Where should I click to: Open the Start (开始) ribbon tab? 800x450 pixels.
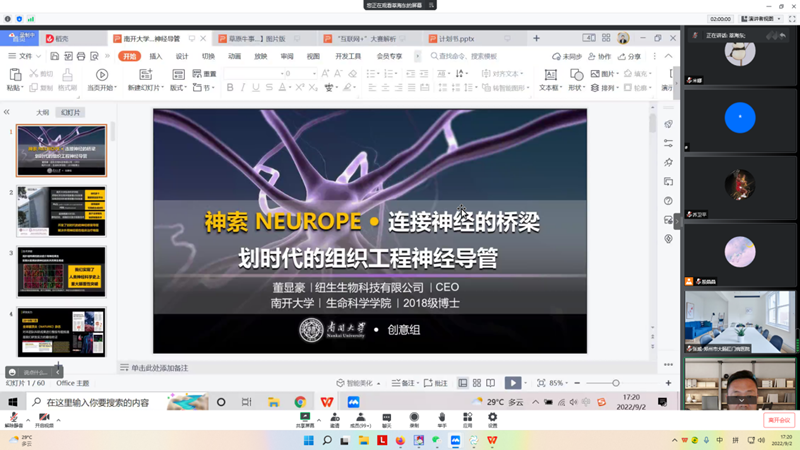[x=129, y=56]
